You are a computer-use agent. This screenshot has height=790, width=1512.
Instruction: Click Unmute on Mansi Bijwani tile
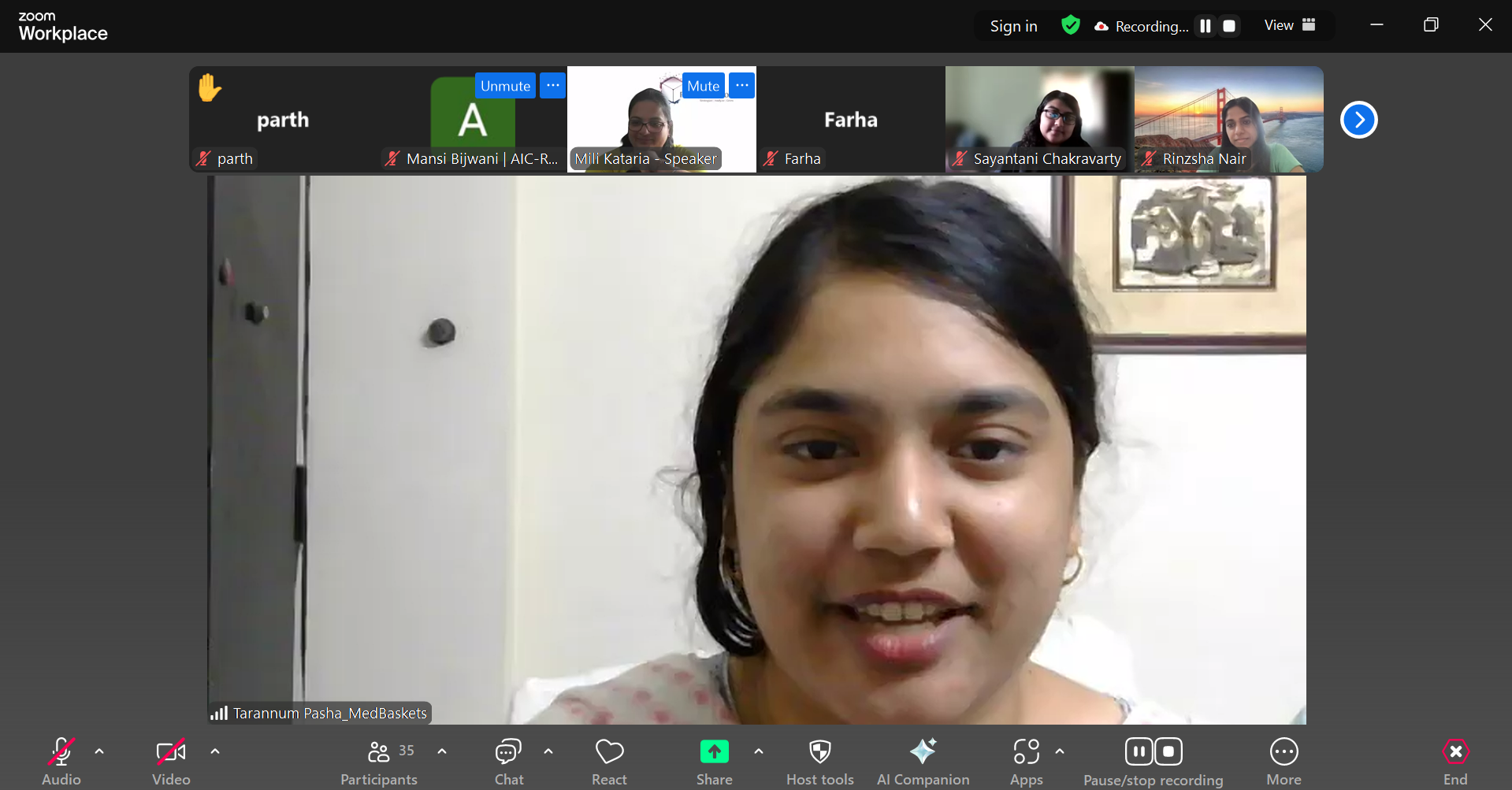[x=505, y=86]
